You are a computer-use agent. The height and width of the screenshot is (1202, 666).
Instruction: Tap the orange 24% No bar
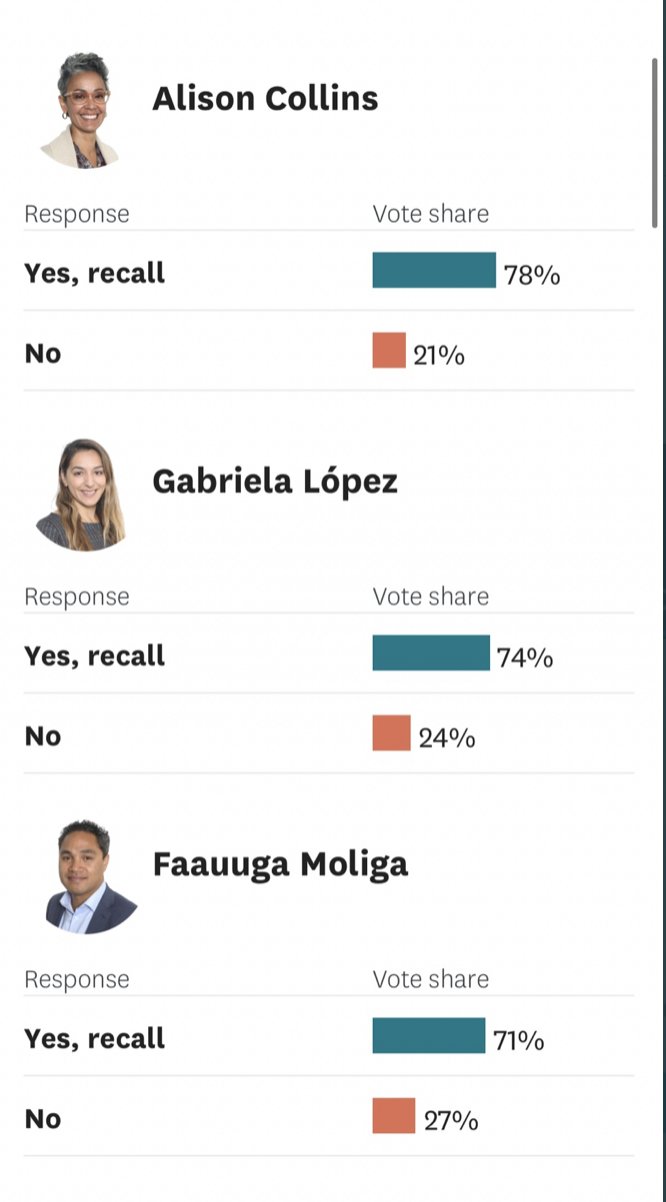click(391, 733)
